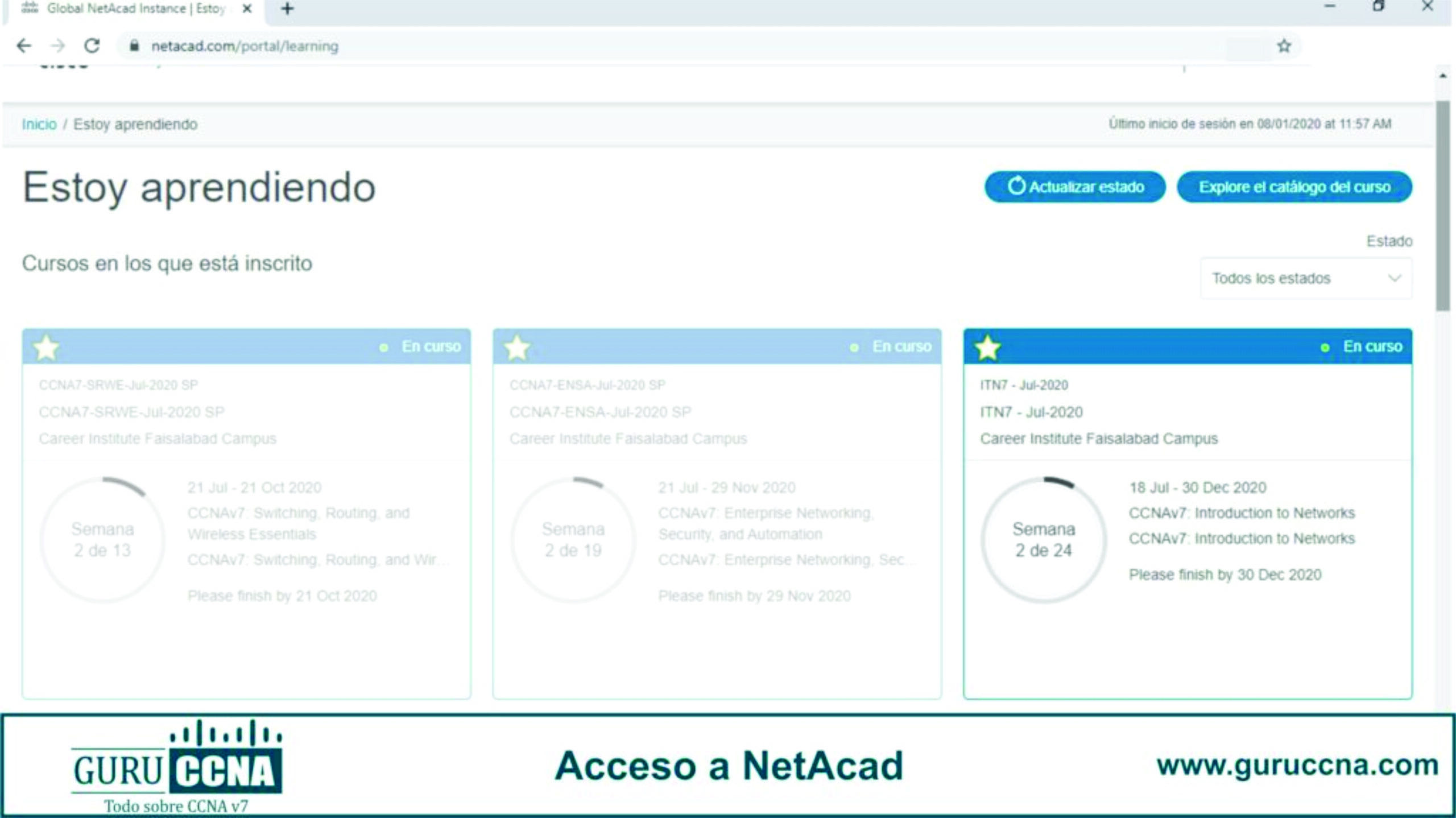Click Semana 2 de 19 progress circle
This screenshot has height=818, width=1456.
point(573,540)
